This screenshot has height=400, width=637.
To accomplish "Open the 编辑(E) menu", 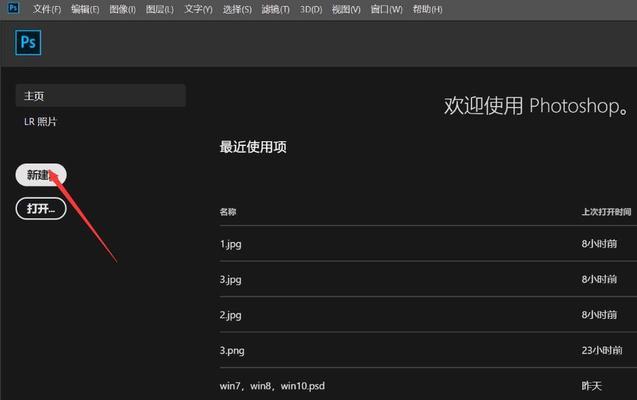I will point(85,9).
